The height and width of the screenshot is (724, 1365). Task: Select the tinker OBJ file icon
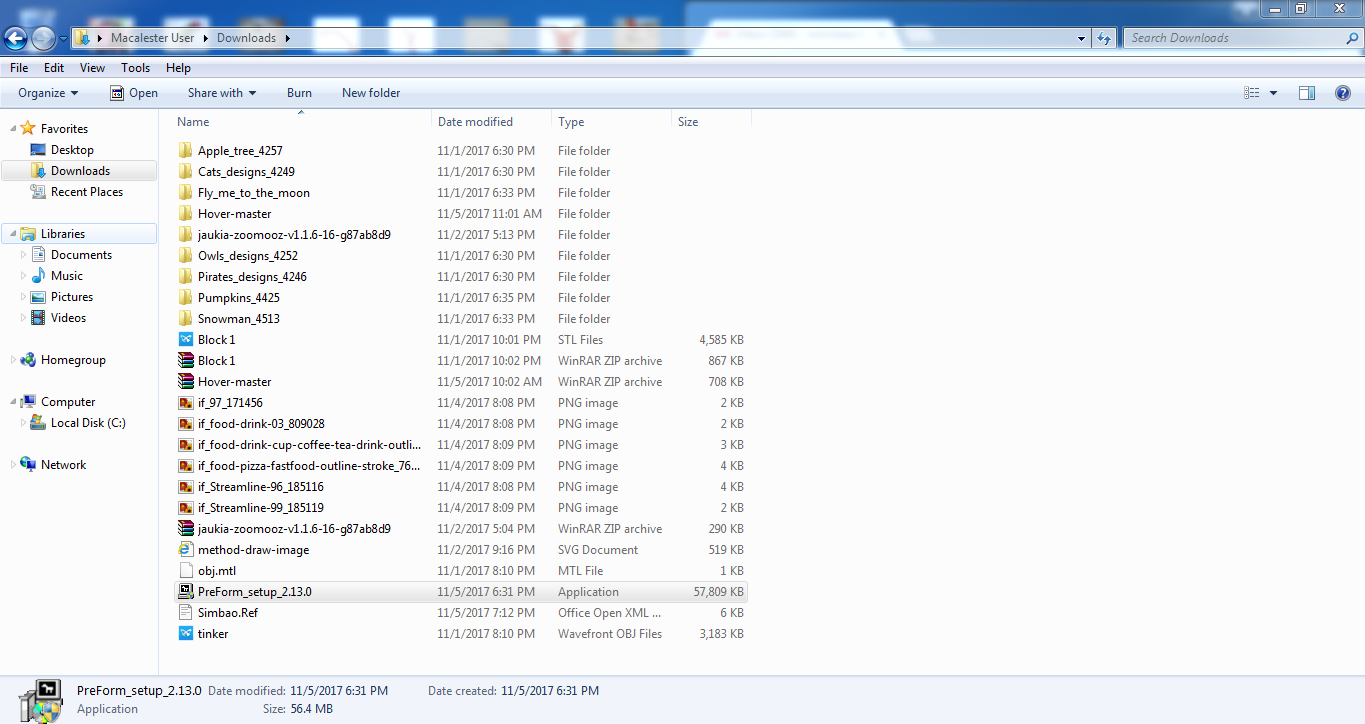pos(185,634)
